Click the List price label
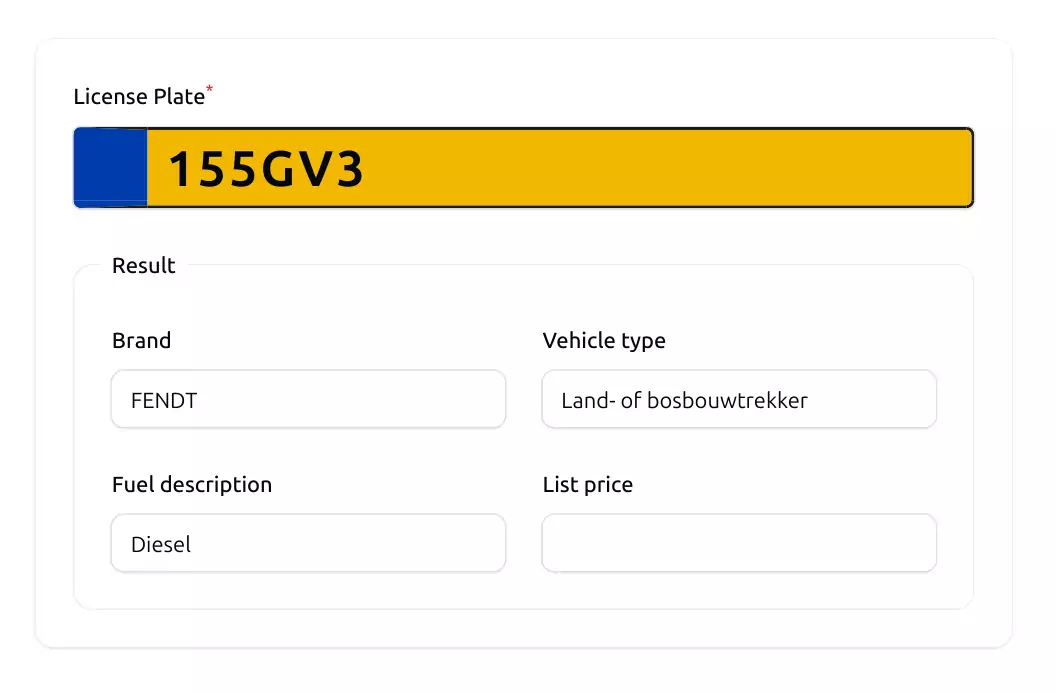This screenshot has height=693, width=1056. point(588,485)
